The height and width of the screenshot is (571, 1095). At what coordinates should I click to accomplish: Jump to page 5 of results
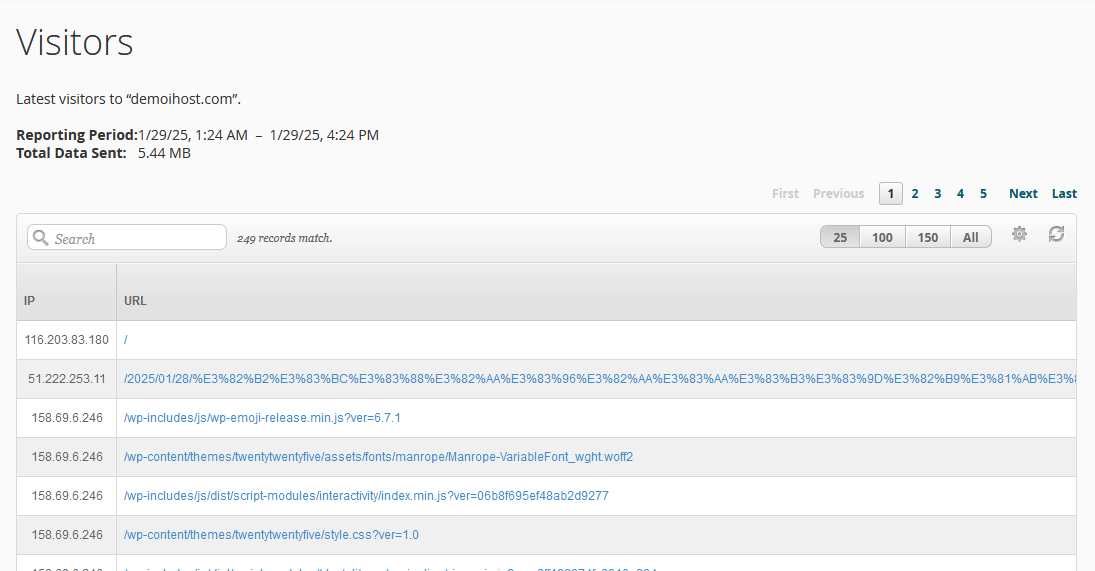coord(983,194)
